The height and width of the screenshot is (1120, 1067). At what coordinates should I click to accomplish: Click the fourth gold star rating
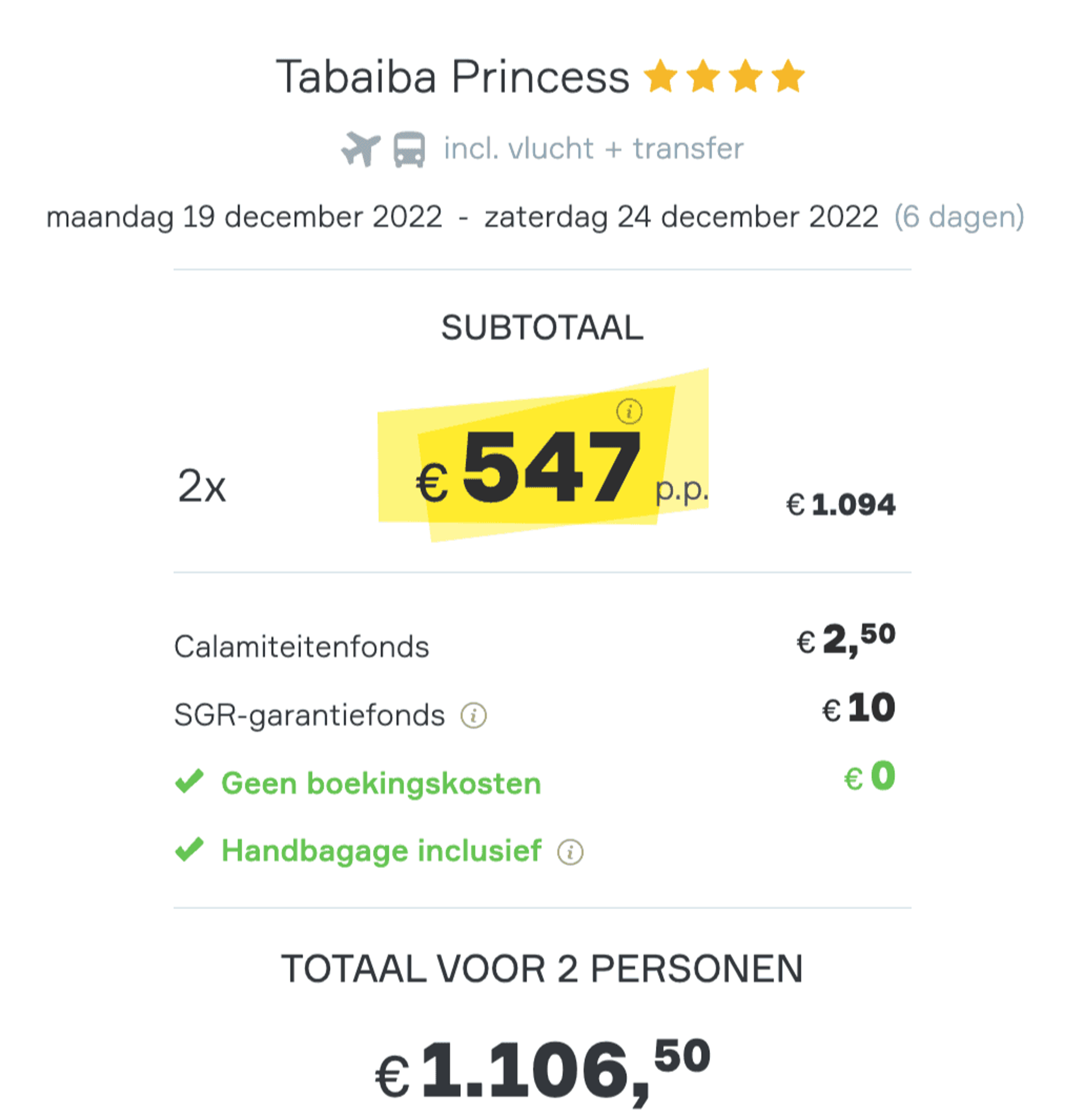coord(788,76)
